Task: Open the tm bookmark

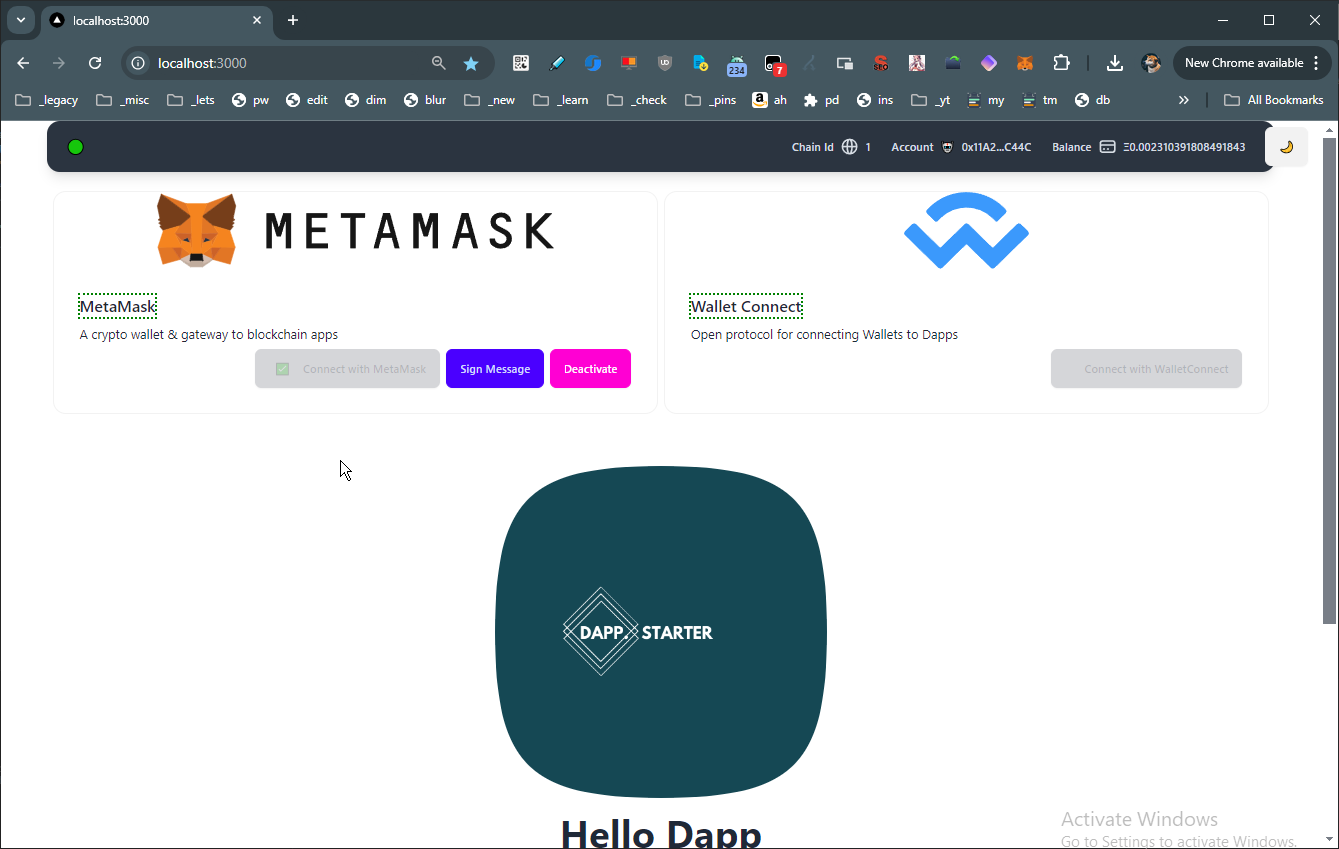Action: coord(1040,100)
